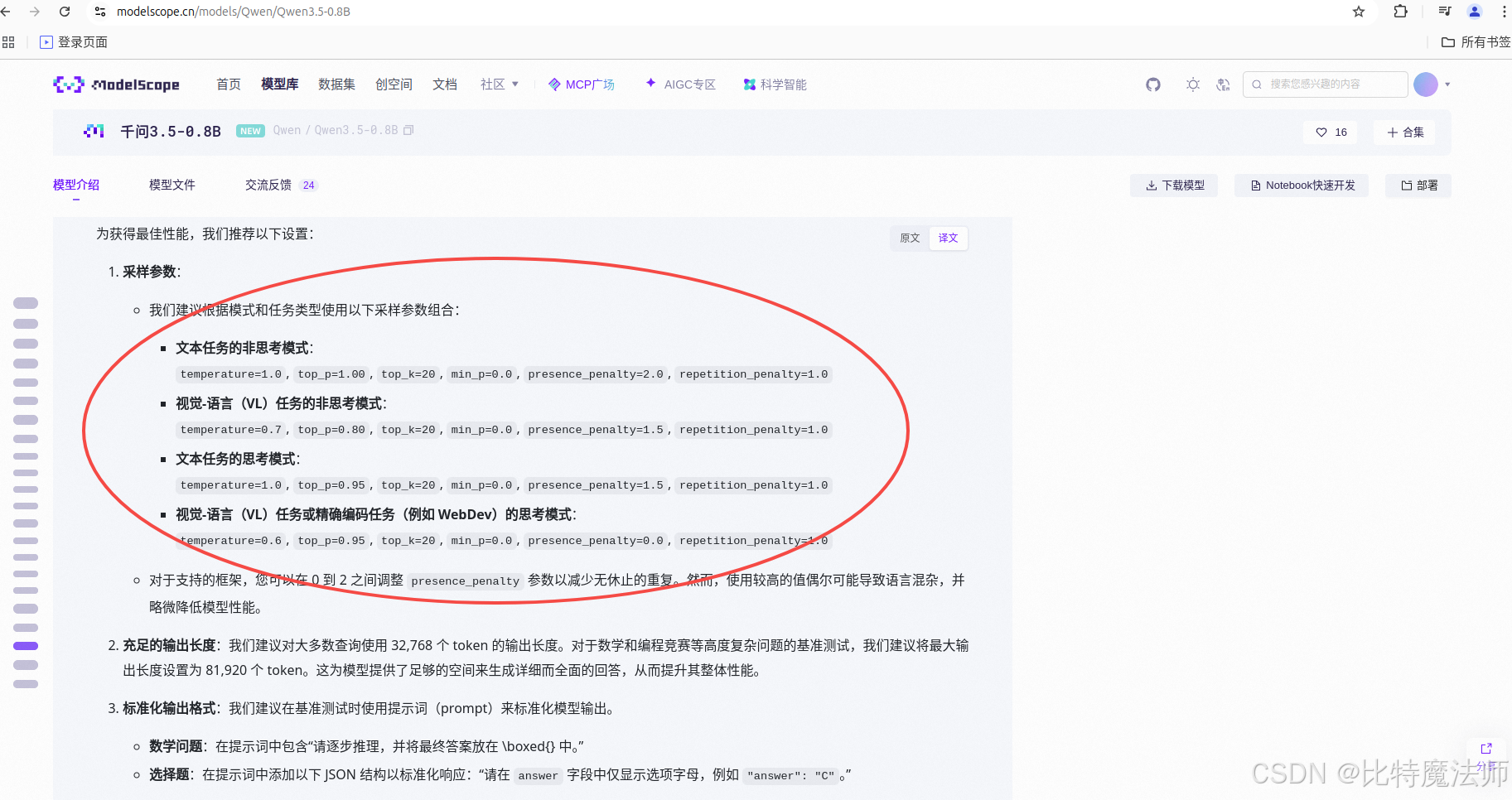Screen dimensions: 1512x800
Task: Like the model with the heart icon
Action: click(1321, 133)
